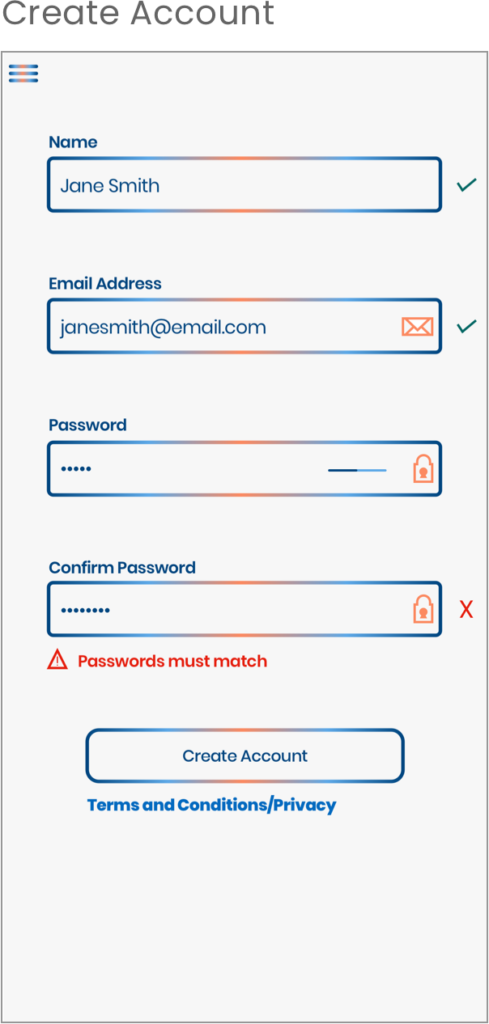Focus the Email Address input field

click(244, 327)
